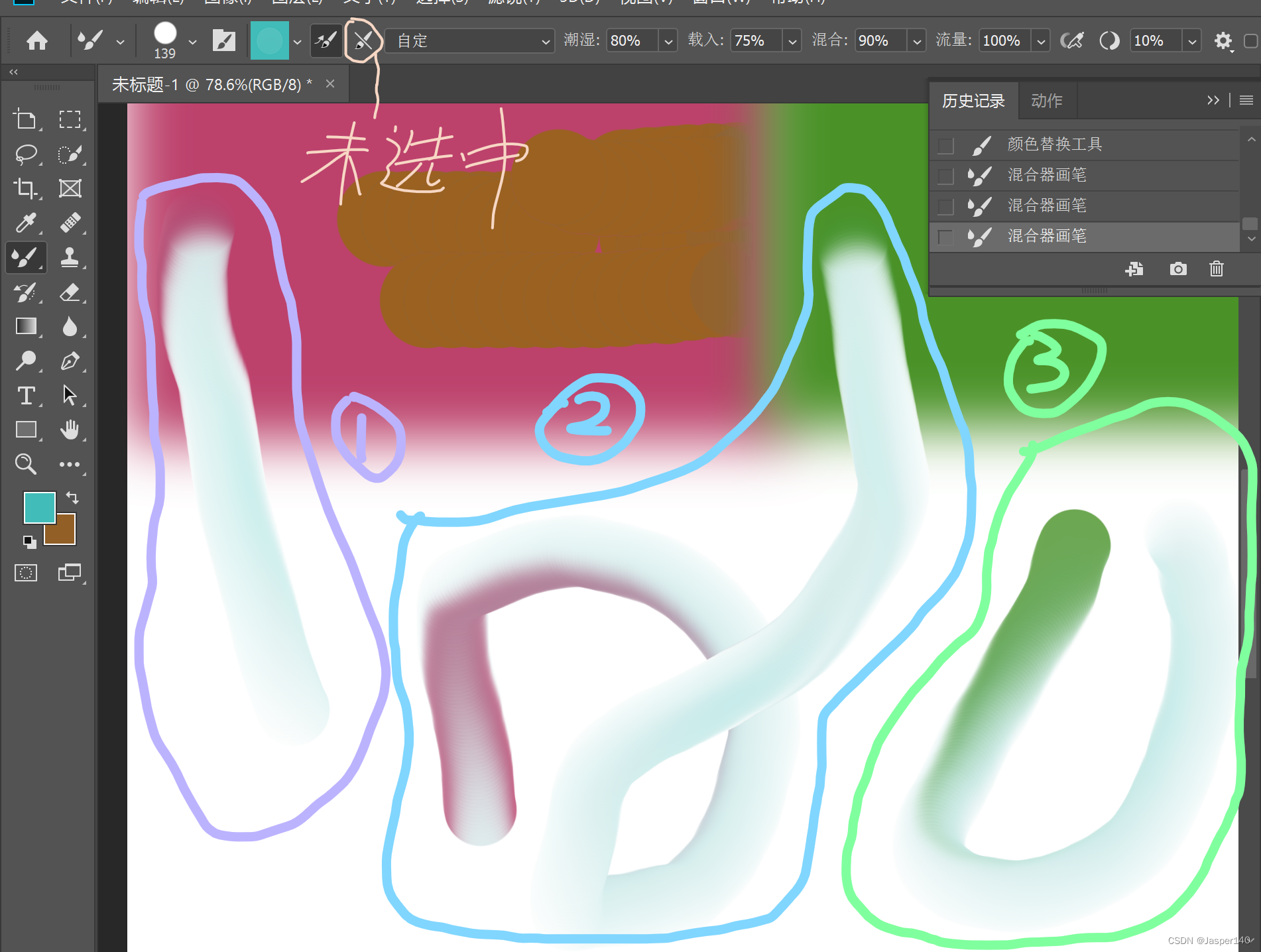
Task: Select the Healing Brush tool
Action: pyautogui.click(x=70, y=223)
